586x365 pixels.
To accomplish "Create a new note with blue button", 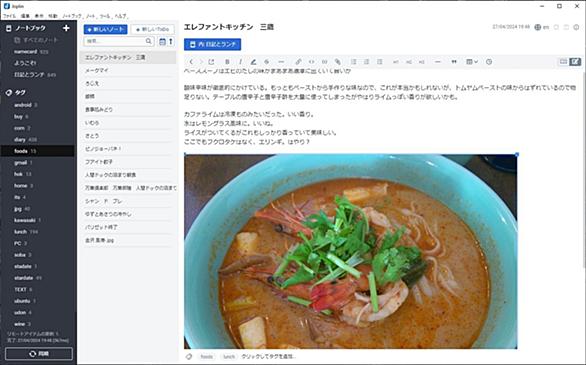I will [x=105, y=29].
